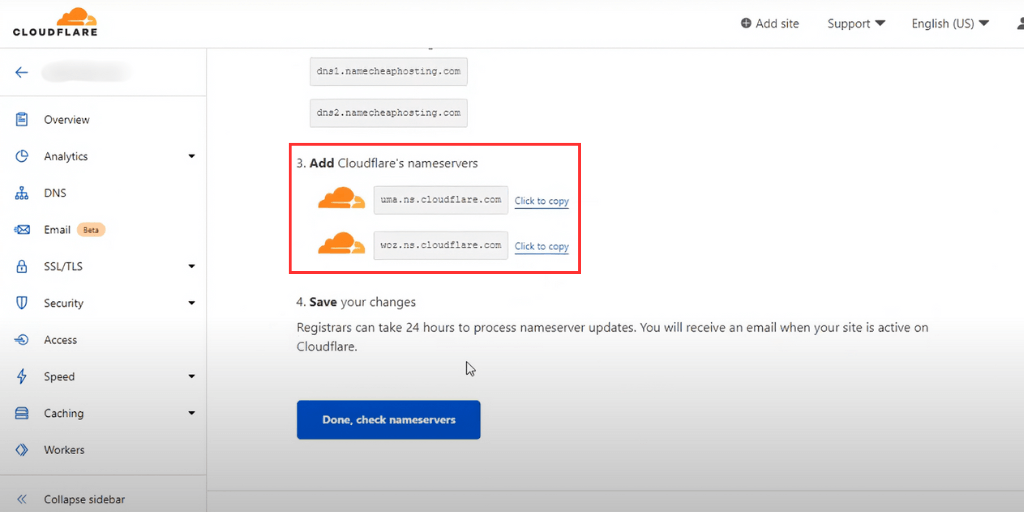
Task: Click the Access icon in sidebar
Action: pos(22,340)
